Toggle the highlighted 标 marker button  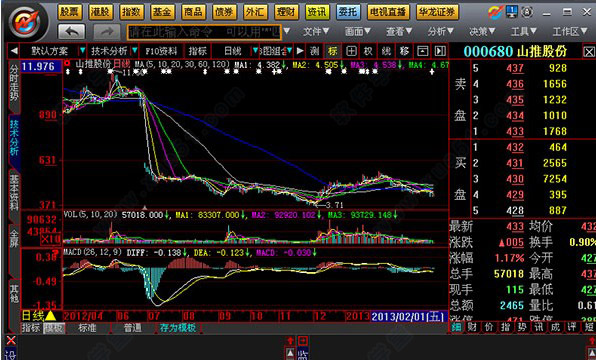coord(333,51)
